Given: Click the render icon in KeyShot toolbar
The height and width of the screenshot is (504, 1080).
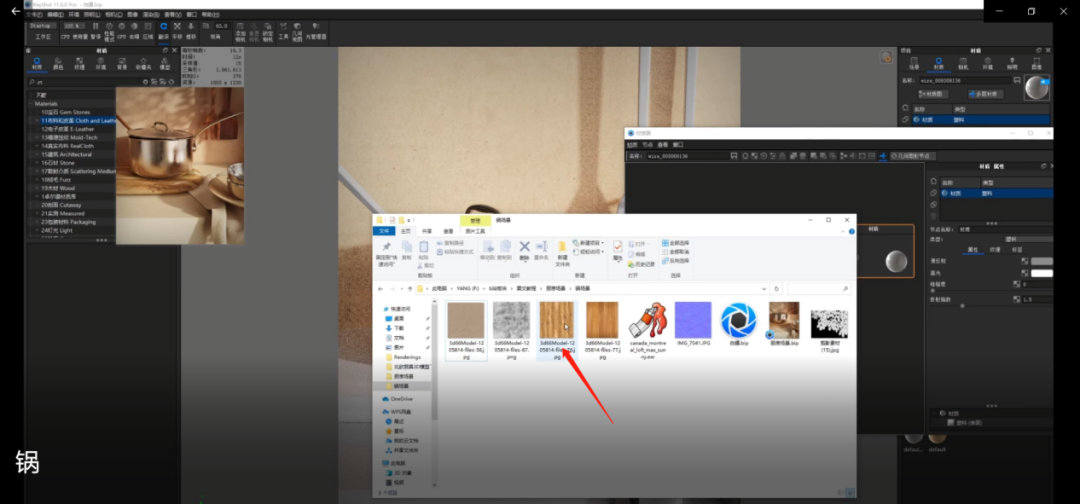Looking at the screenshot, I should pos(163,28).
